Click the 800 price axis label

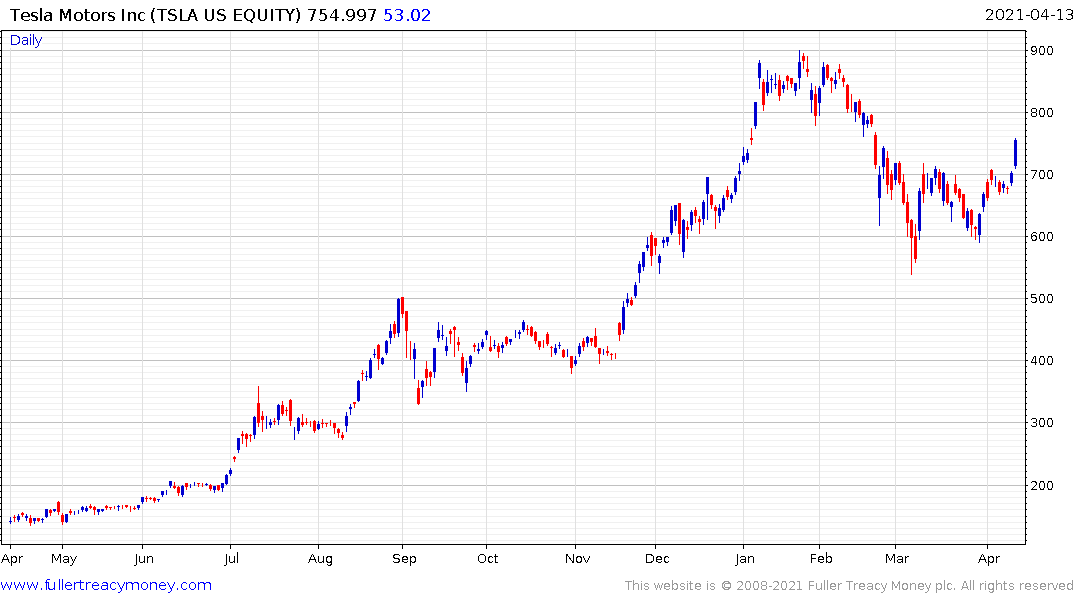[x=1042, y=112]
